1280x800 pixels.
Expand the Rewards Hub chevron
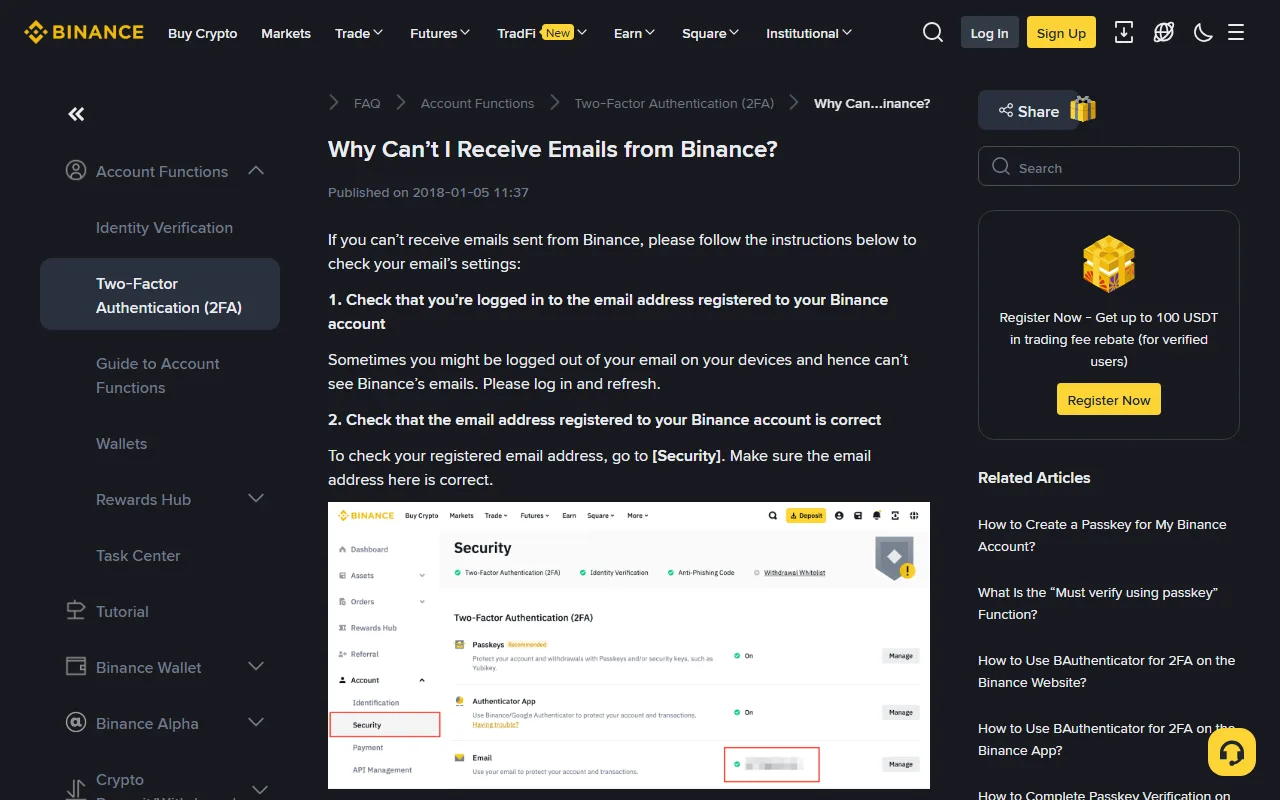point(256,499)
